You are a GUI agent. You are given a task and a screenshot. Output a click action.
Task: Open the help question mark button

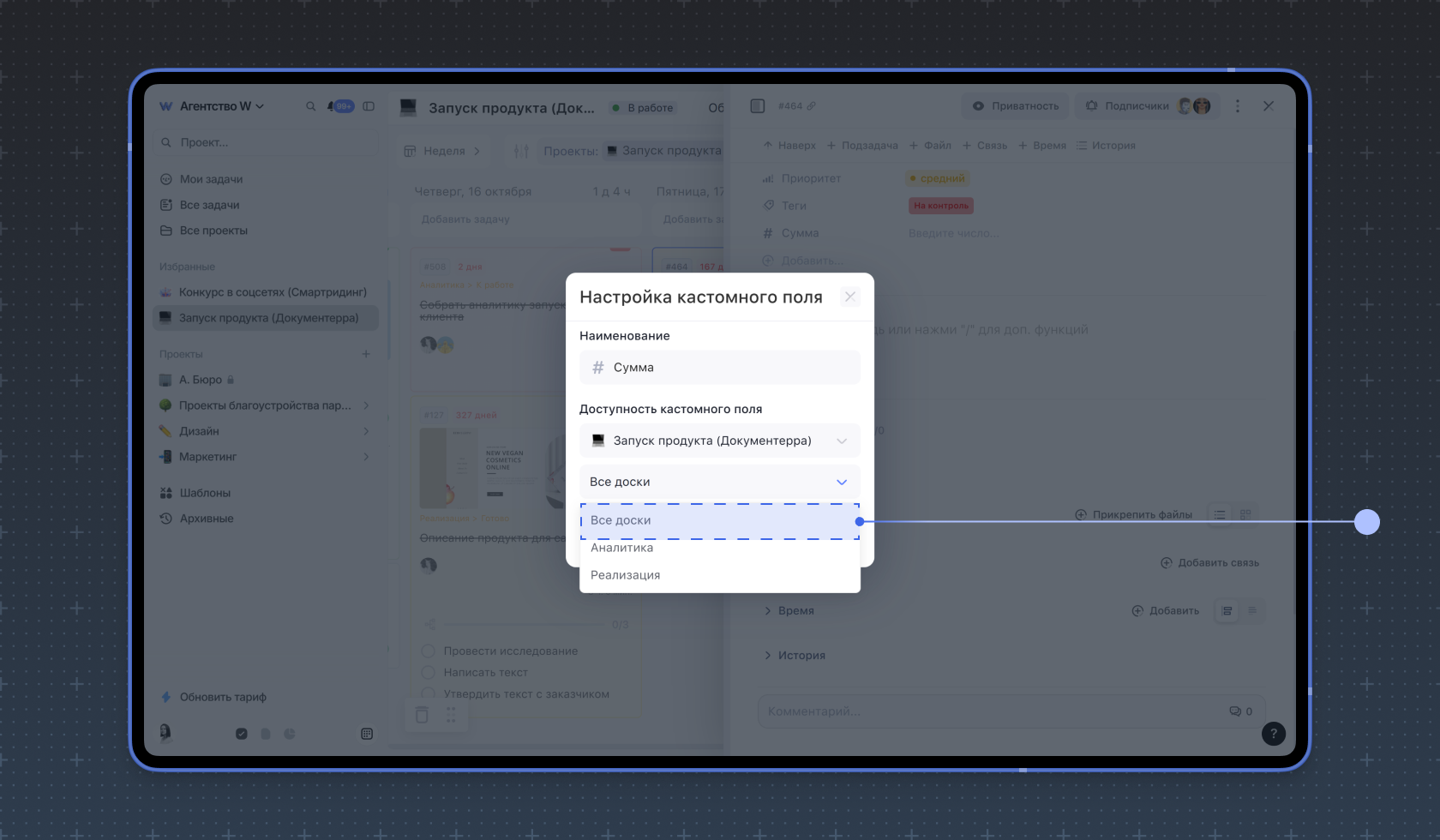click(1273, 734)
